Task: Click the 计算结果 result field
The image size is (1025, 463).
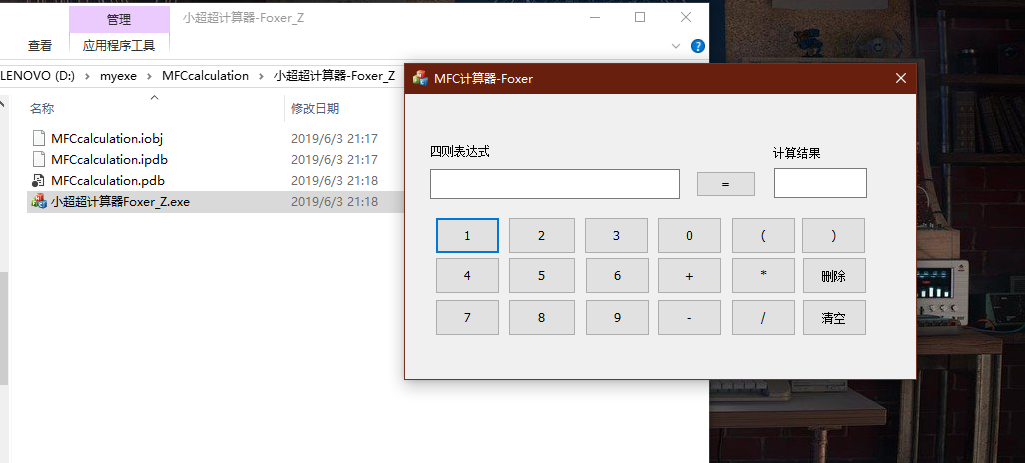Action: (820, 183)
